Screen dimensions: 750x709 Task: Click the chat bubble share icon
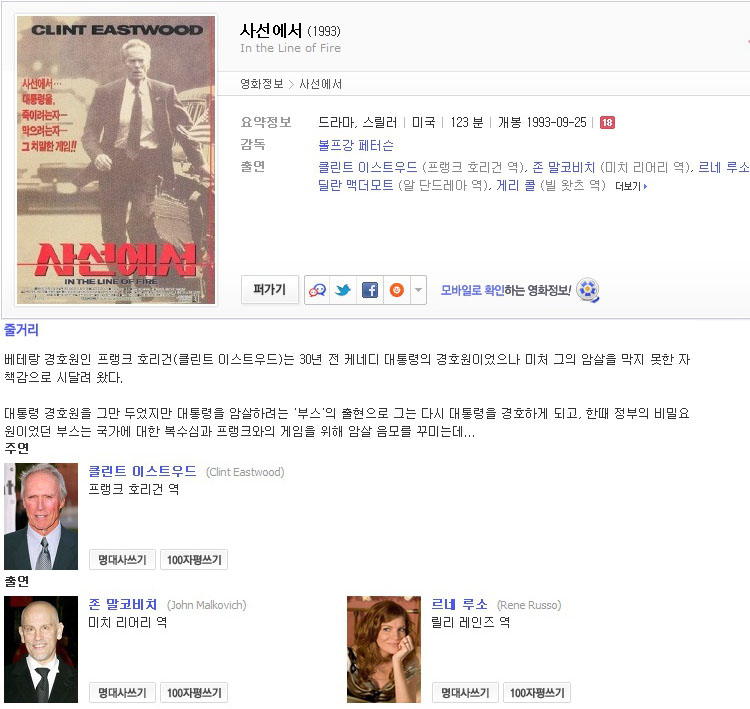pyautogui.click(x=317, y=290)
